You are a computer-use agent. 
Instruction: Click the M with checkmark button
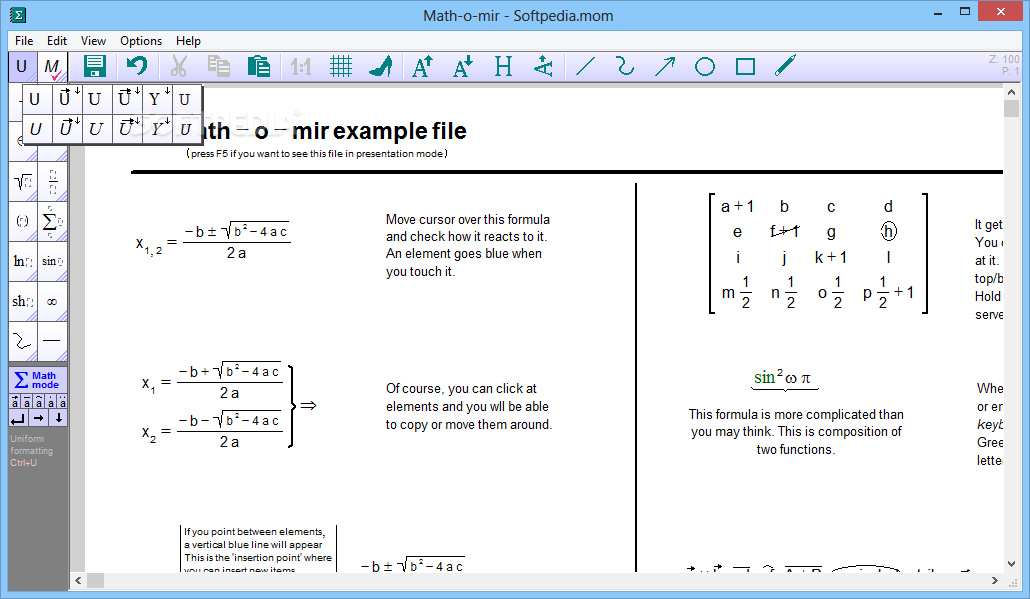52,67
